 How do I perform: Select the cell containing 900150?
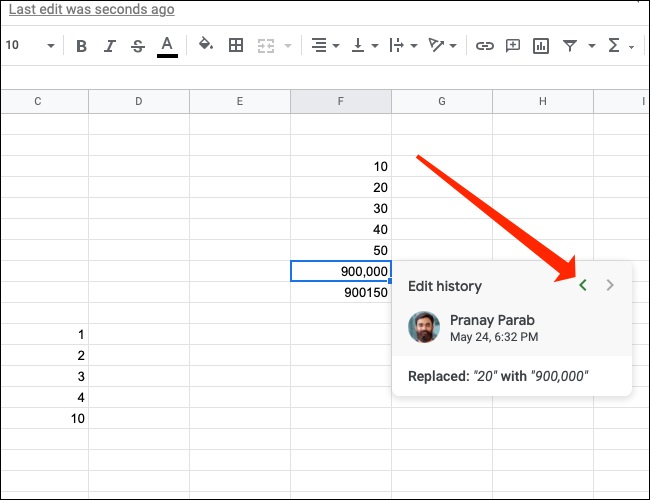(x=341, y=292)
